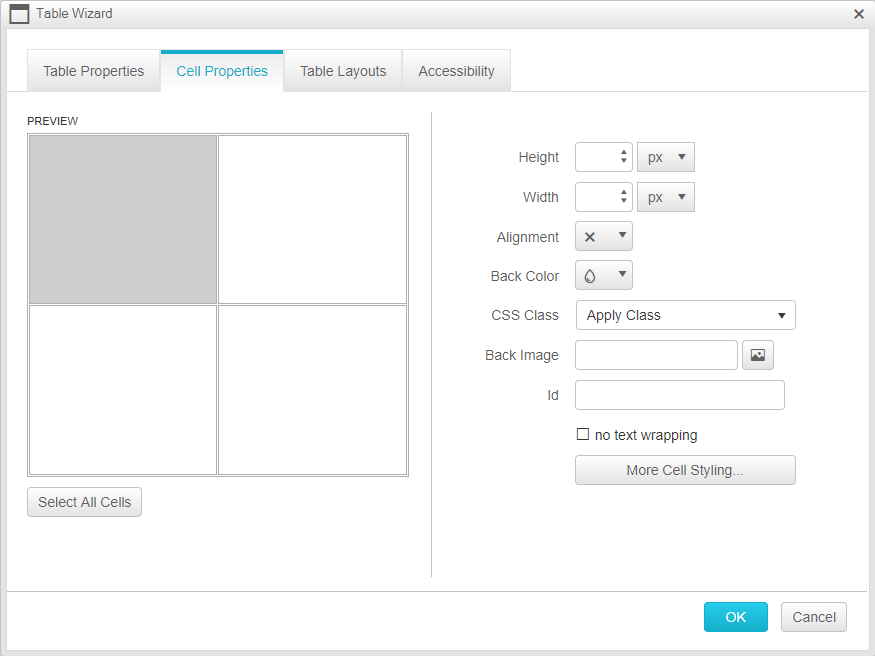Go to the Accessibility tab
The width and height of the screenshot is (875, 656).
point(456,71)
